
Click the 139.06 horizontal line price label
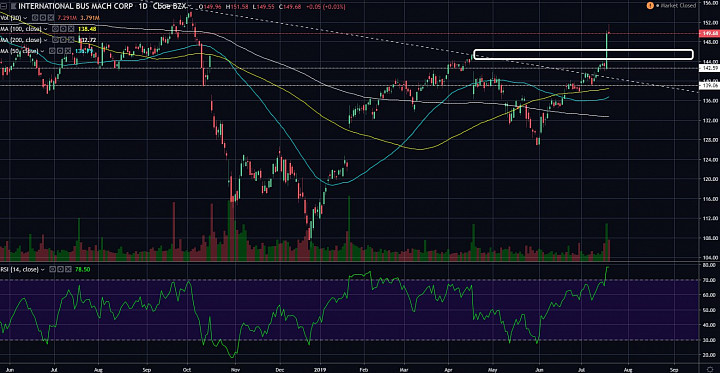[708, 85]
